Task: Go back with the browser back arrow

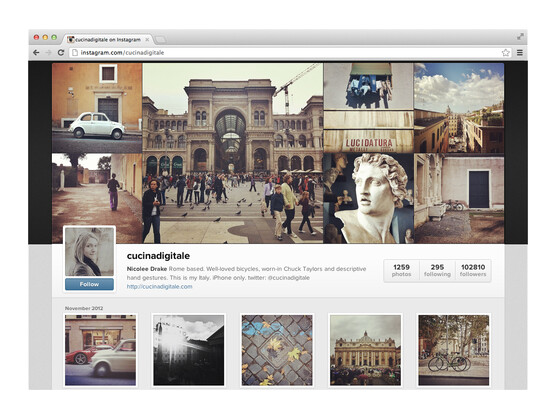Action: pos(36,53)
